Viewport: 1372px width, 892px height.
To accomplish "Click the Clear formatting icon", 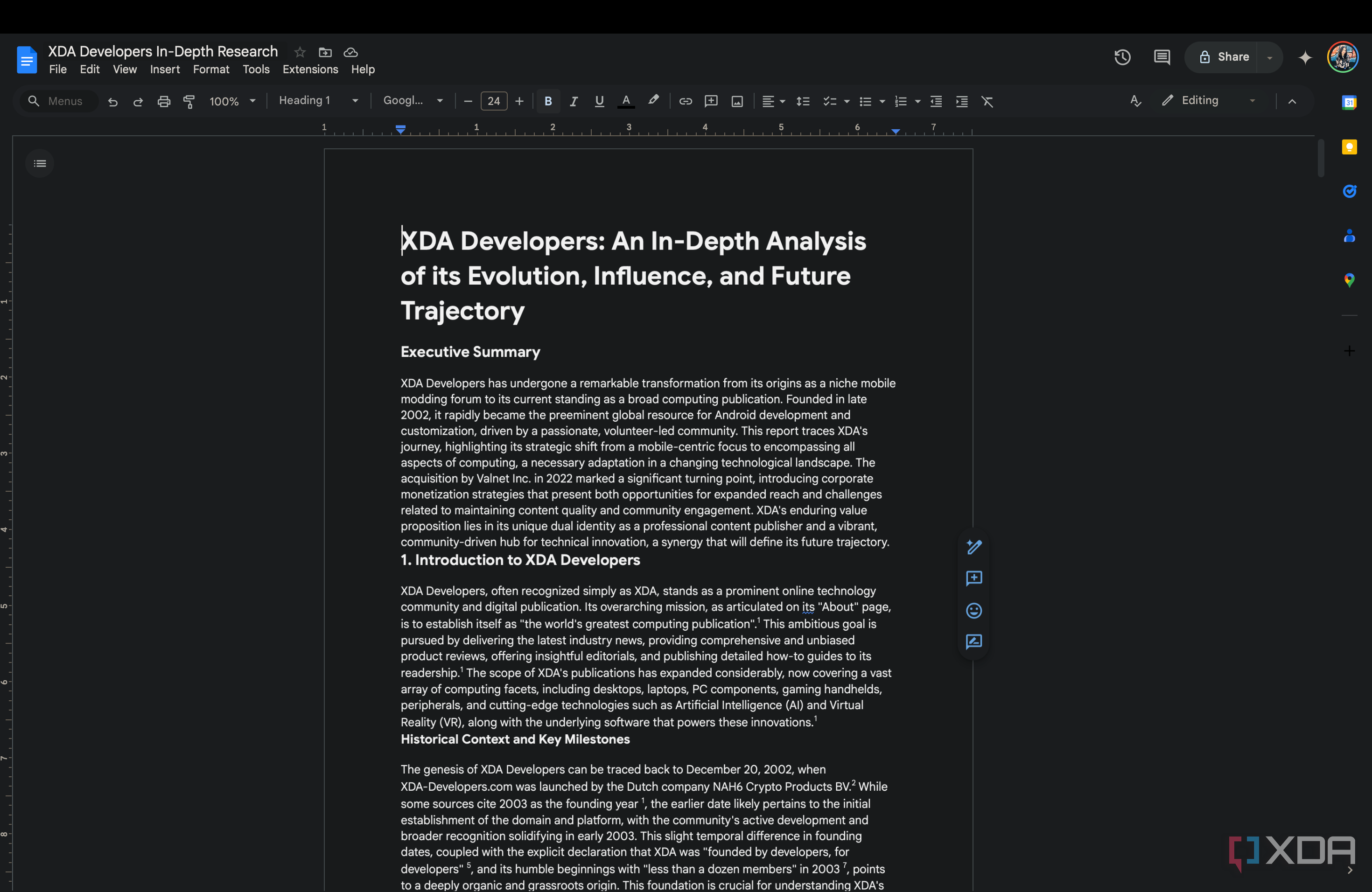I will point(987,101).
